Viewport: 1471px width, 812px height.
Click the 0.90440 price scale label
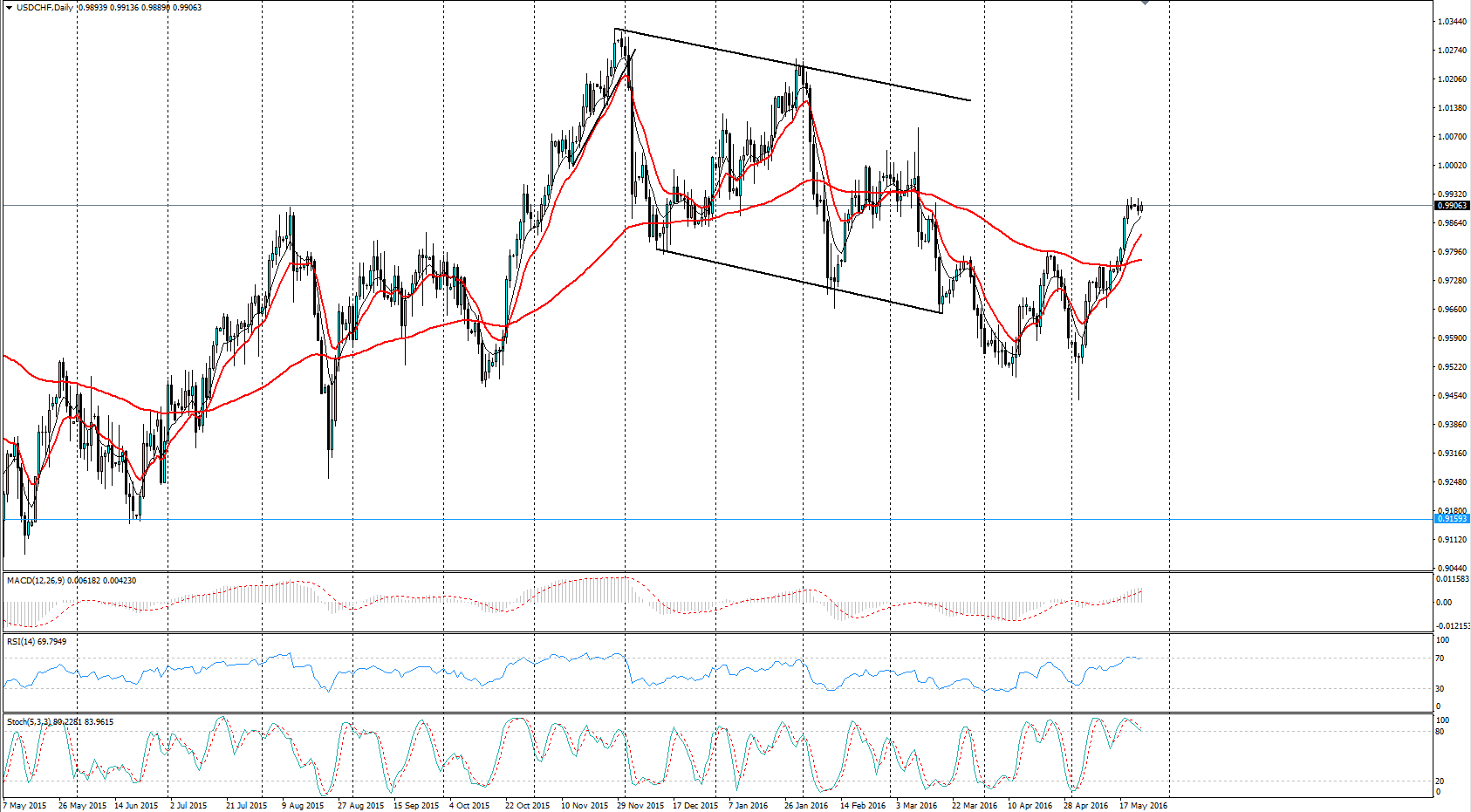[1452, 569]
